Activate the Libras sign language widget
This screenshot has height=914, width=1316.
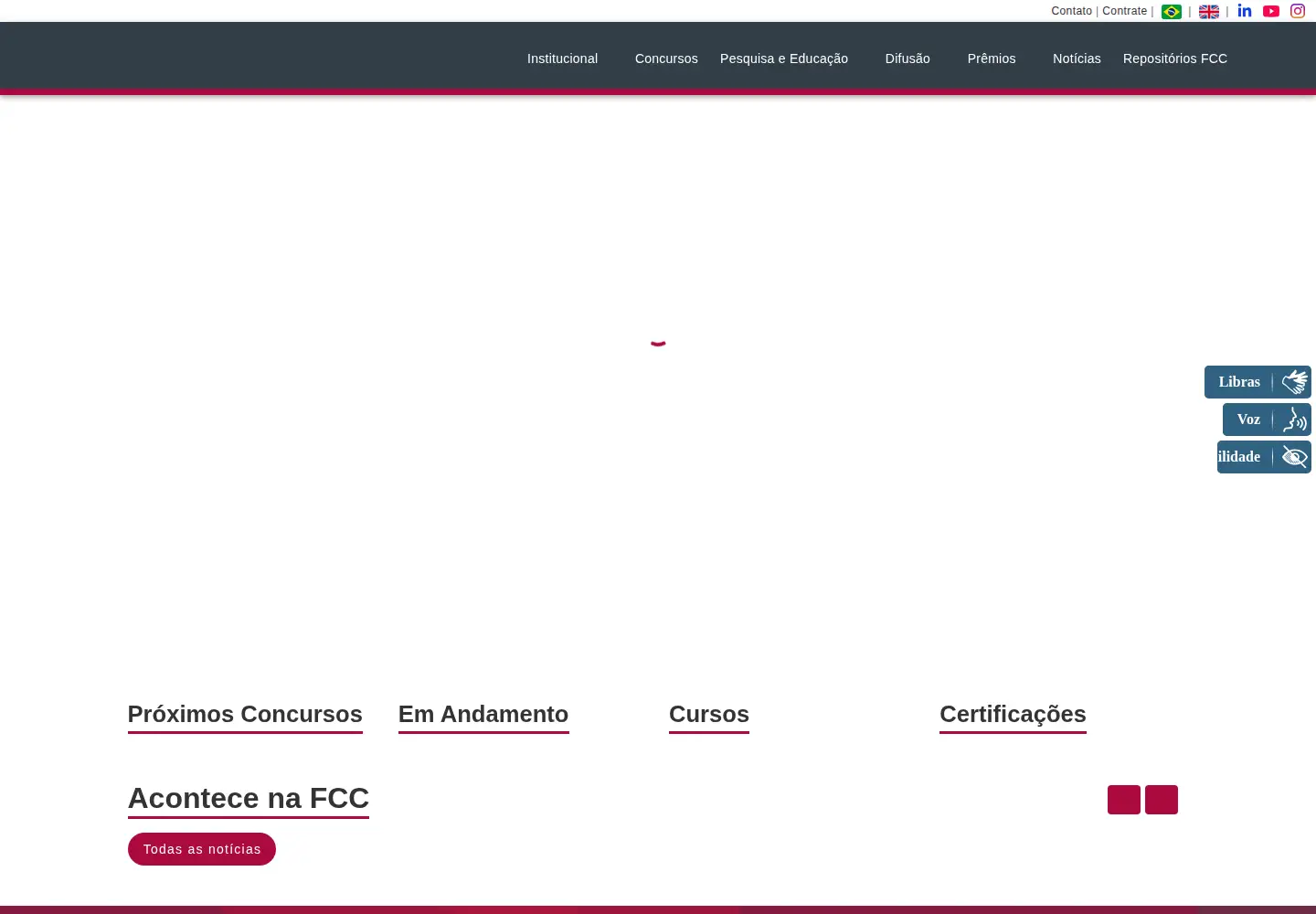pos(1258,382)
